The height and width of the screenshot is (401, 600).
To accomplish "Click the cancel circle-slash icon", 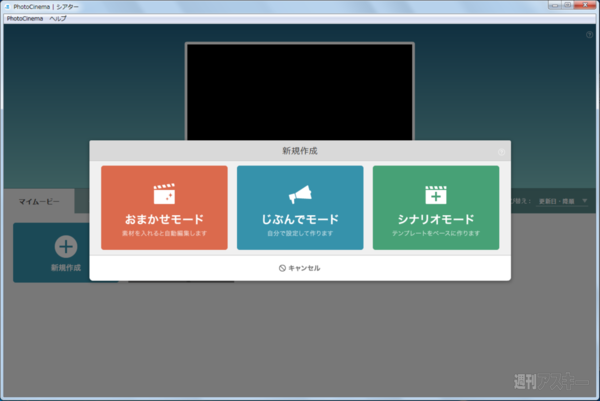I will [282, 268].
